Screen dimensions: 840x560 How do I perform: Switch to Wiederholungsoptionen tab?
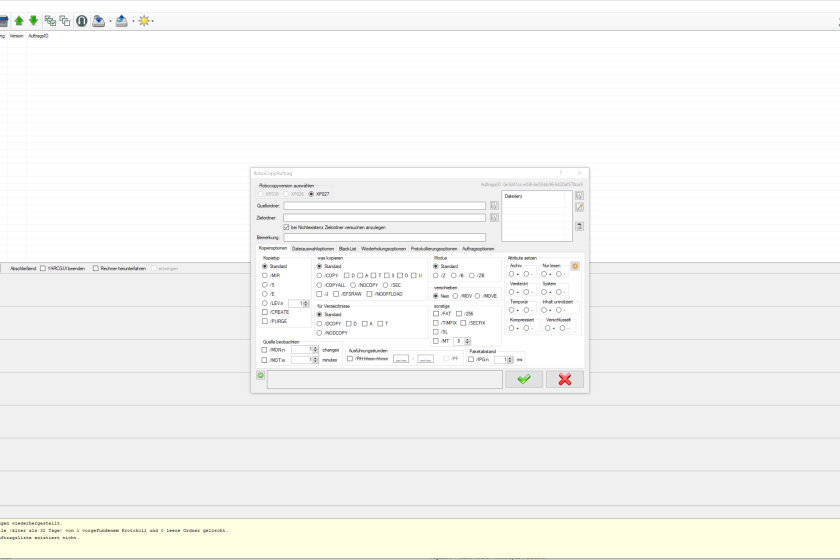(384, 249)
